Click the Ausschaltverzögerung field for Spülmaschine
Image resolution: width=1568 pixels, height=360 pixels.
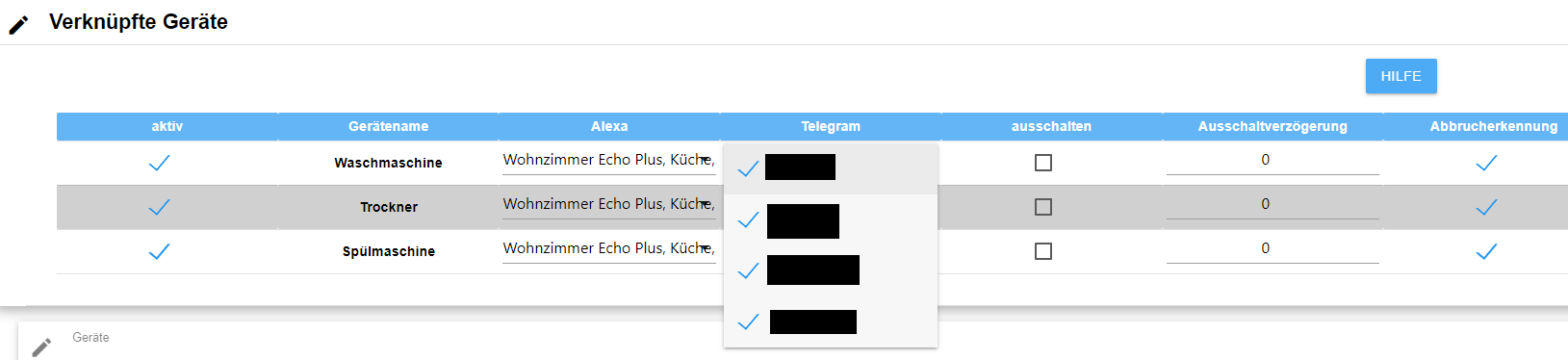pos(1272,249)
